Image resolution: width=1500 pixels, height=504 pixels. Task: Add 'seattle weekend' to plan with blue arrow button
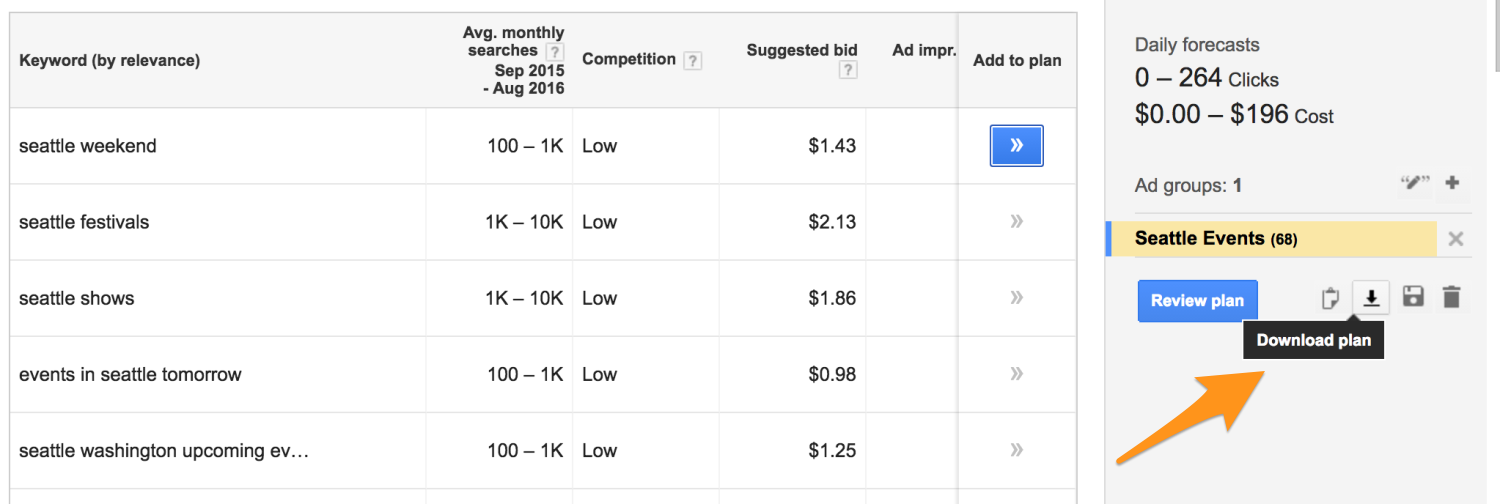pyautogui.click(x=1016, y=146)
